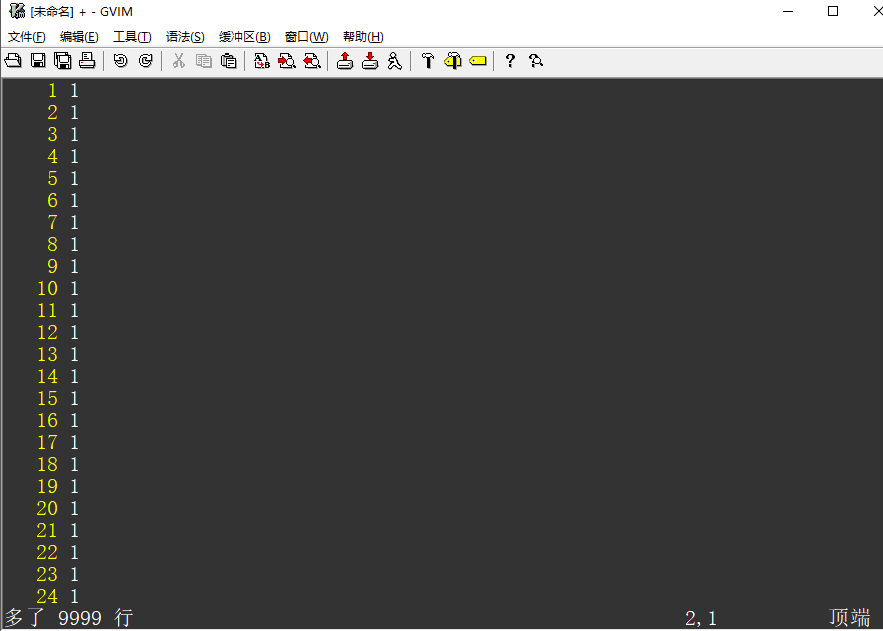This screenshot has height=631, width=883.
Task: Click the Save all files icon
Action: [x=63, y=61]
